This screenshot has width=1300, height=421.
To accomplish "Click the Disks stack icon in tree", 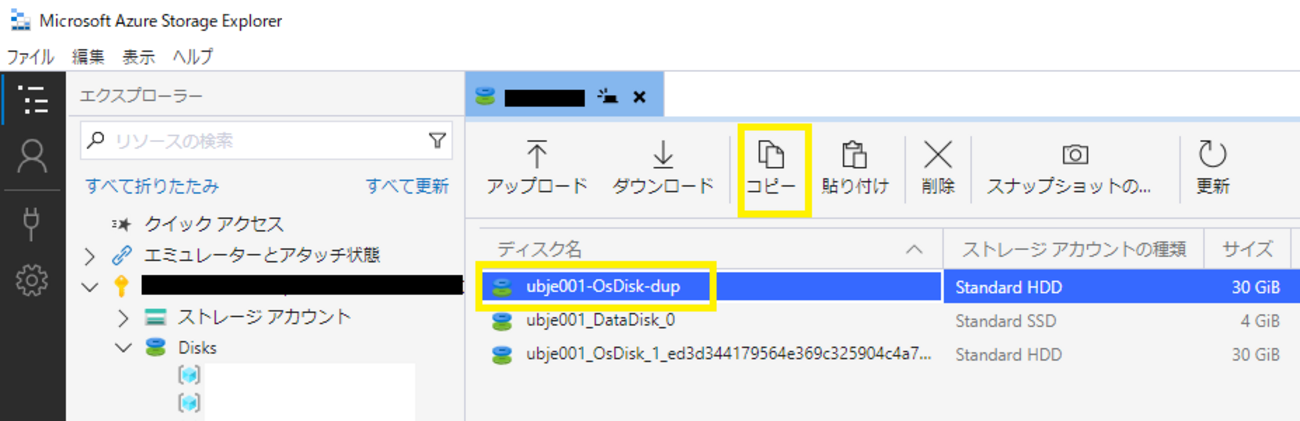I will 155,348.
